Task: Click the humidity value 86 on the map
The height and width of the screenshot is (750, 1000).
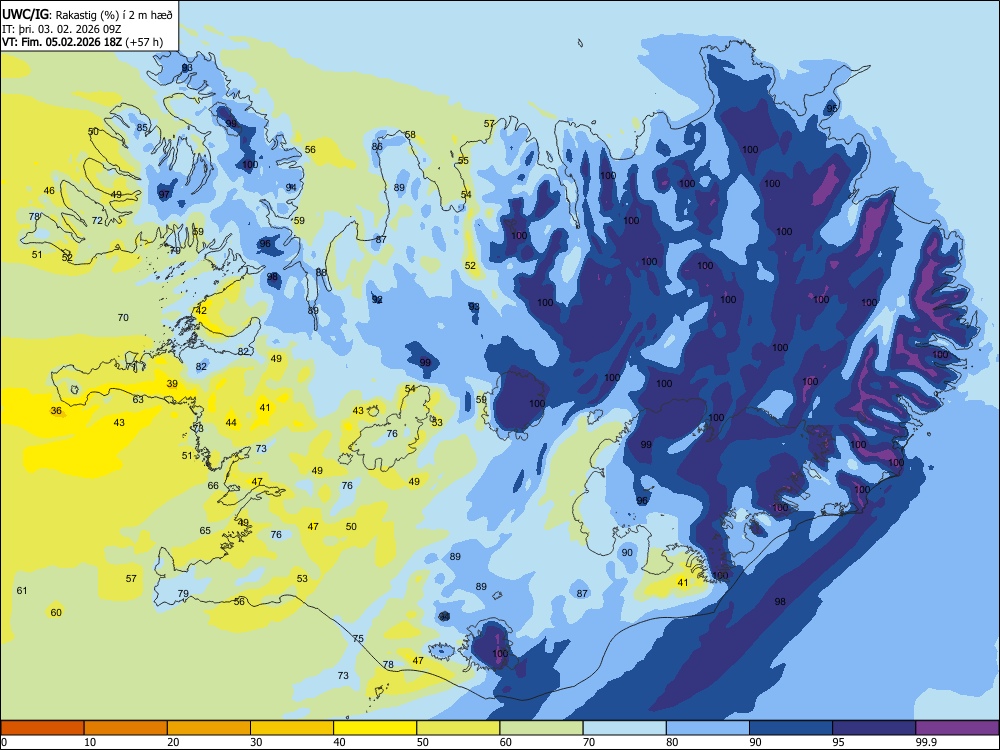Action: pyautogui.click(x=377, y=146)
